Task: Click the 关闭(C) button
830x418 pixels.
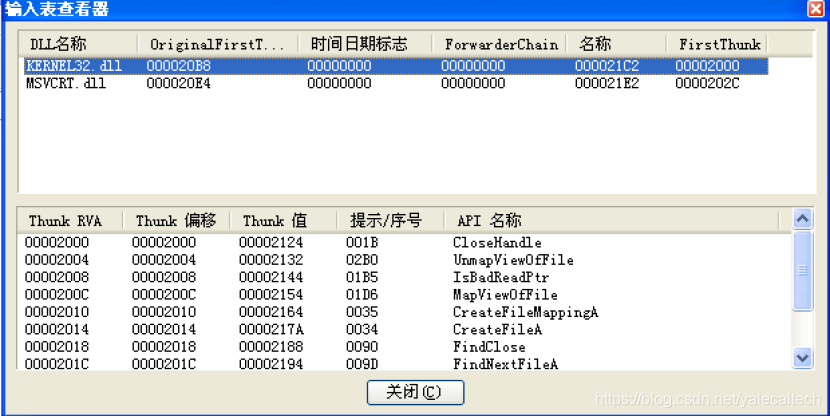Action: coord(416,393)
